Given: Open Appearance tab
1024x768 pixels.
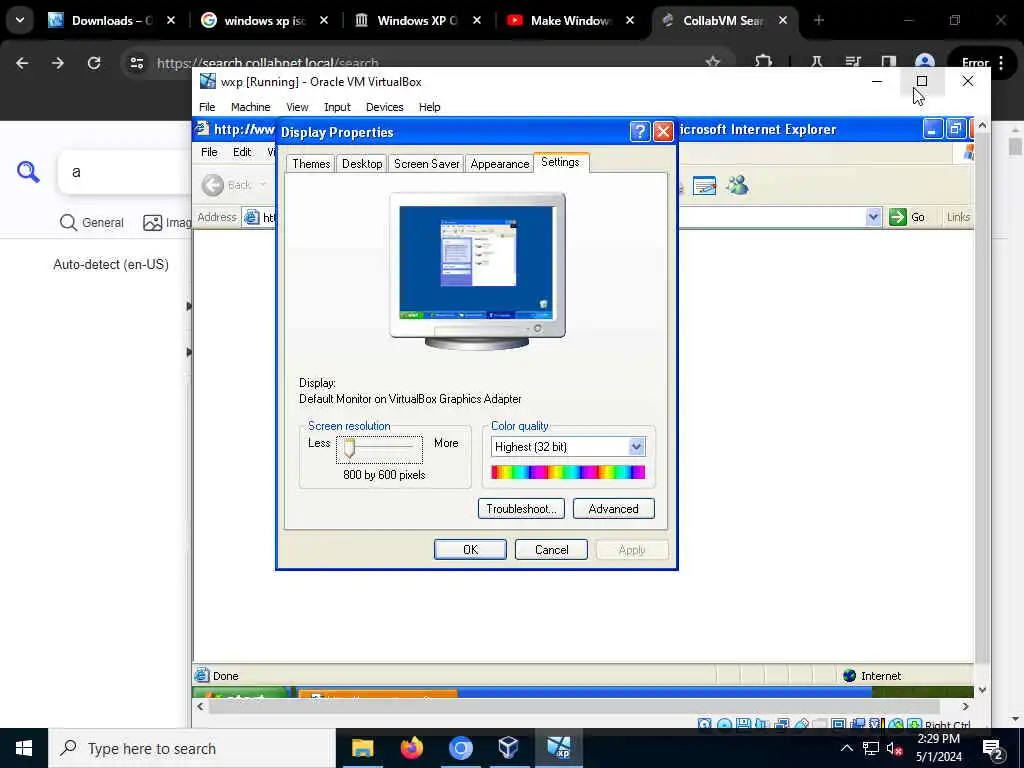Looking at the screenshot, I should tap(500, 164).
